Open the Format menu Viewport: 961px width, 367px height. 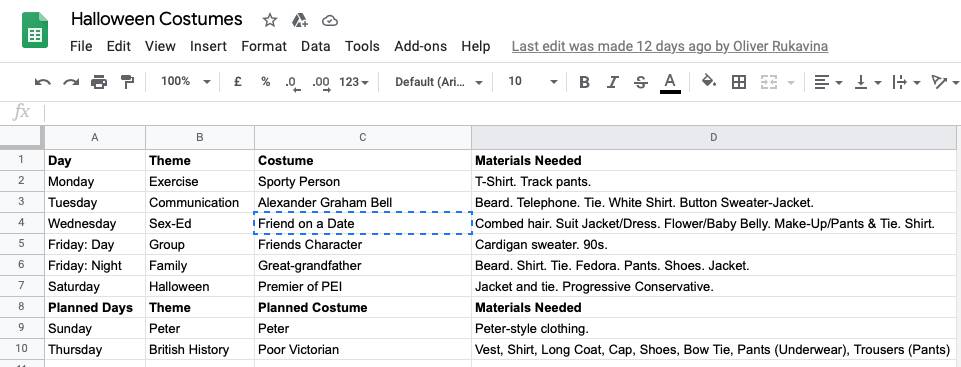[264, 47]
